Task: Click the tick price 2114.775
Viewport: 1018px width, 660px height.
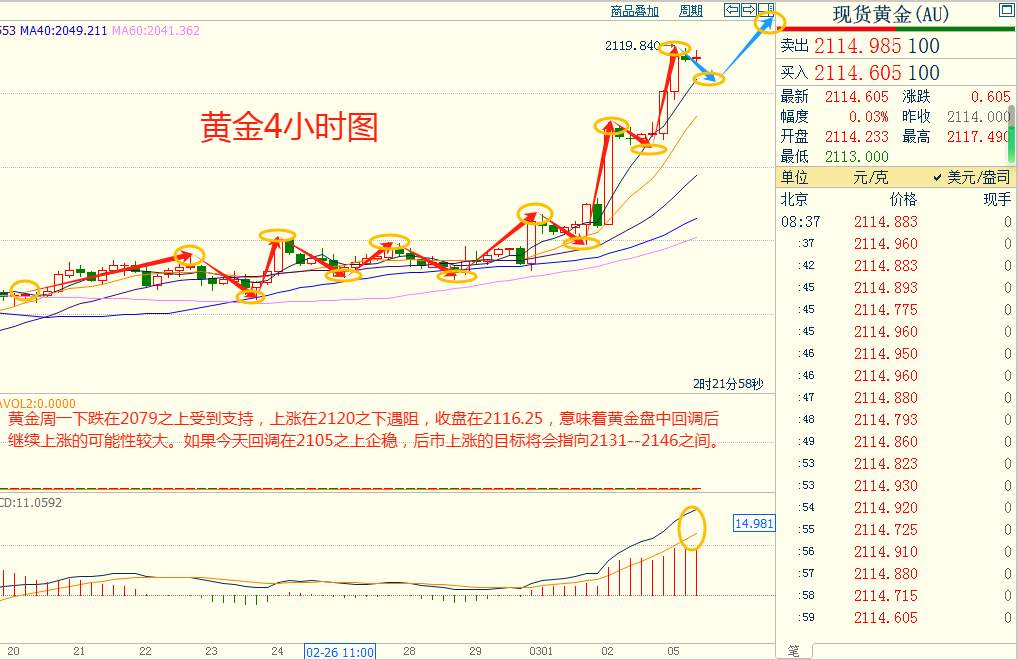Action: (x=886, y=310)
